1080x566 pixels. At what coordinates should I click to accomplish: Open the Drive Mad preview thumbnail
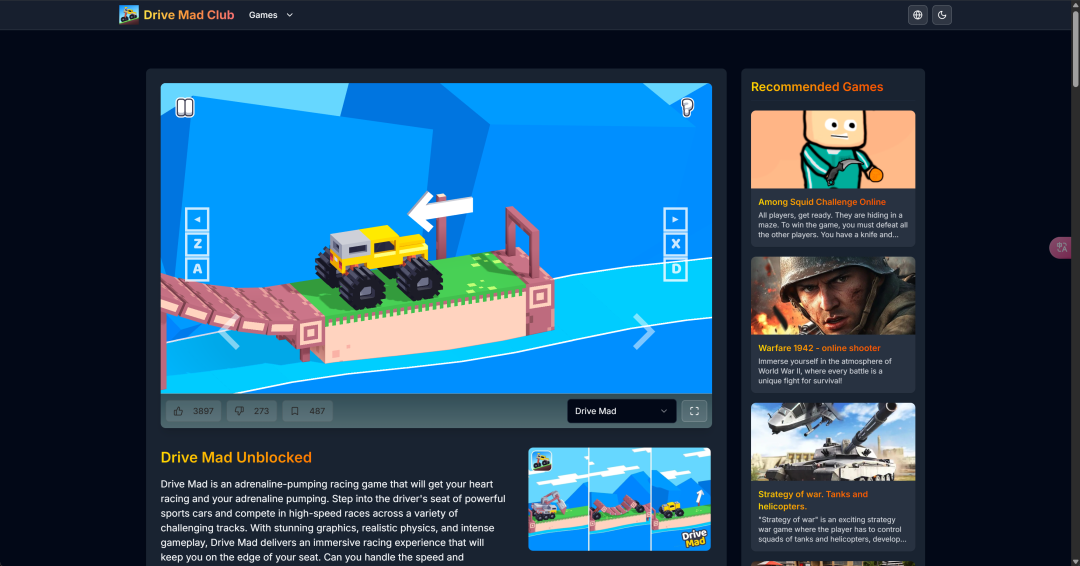coord(619,499)
